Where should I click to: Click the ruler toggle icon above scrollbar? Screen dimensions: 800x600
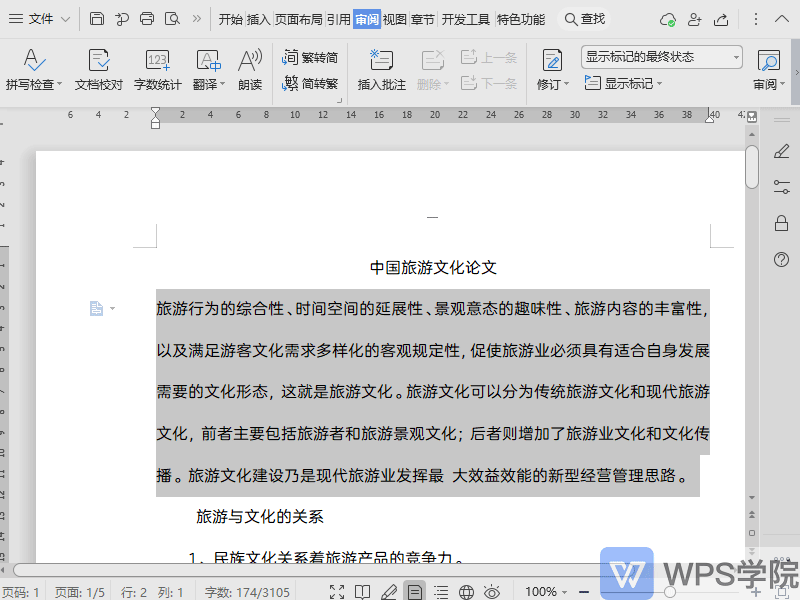pyautogui.click(x=752, y=117)
